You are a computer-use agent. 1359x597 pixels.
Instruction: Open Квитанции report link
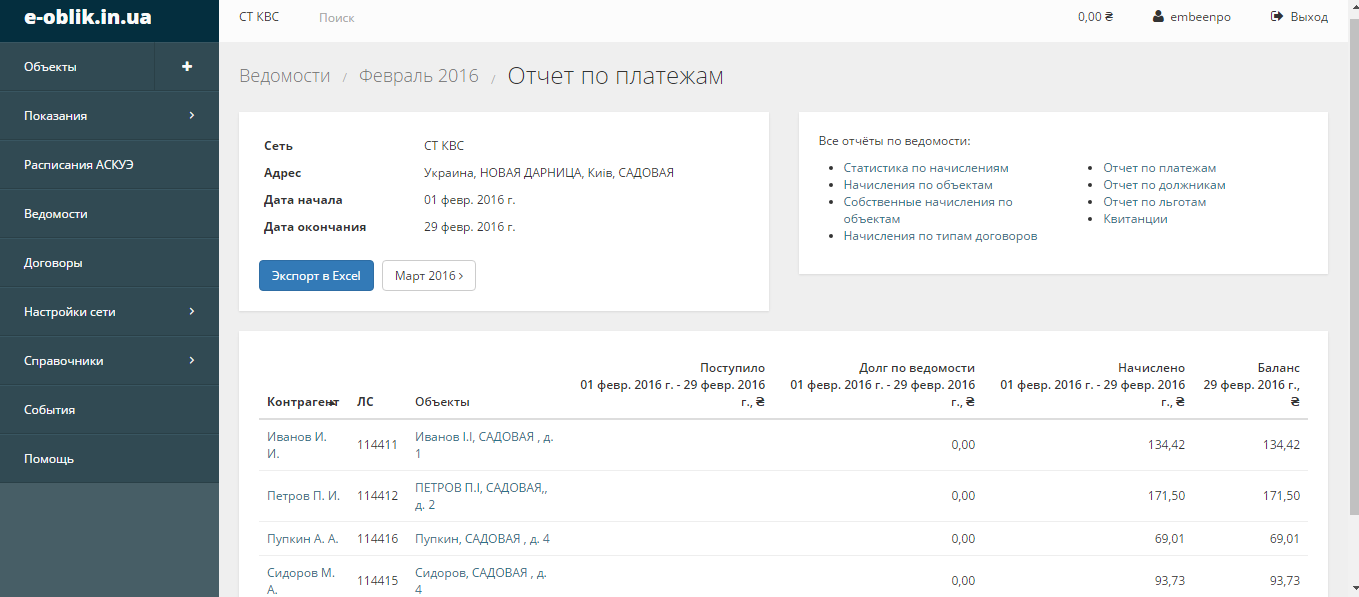tap(1135, 219)
